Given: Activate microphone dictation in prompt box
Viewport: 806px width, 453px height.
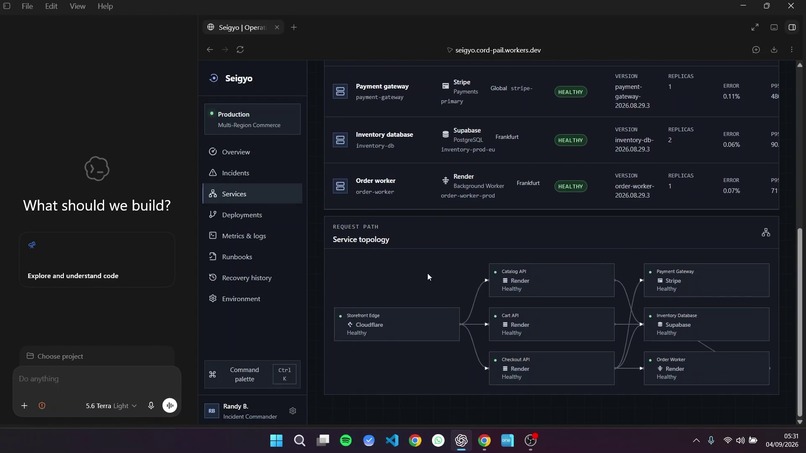Looking at the screenshot, I should point(151,406).
